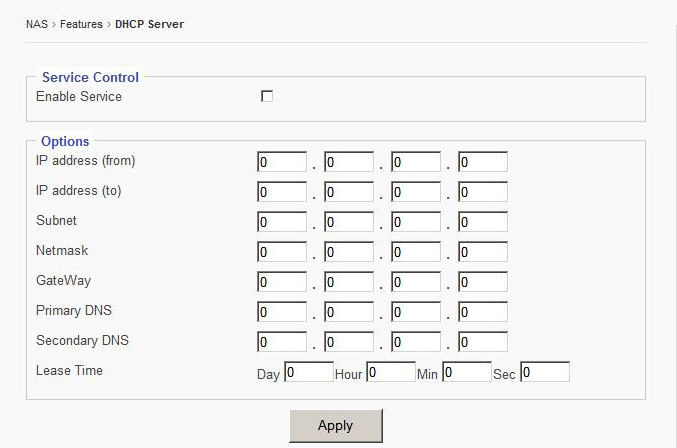Focus the third Subnet octet field
The height and width of the screenshot is (448, 677).
coord(416,222)
